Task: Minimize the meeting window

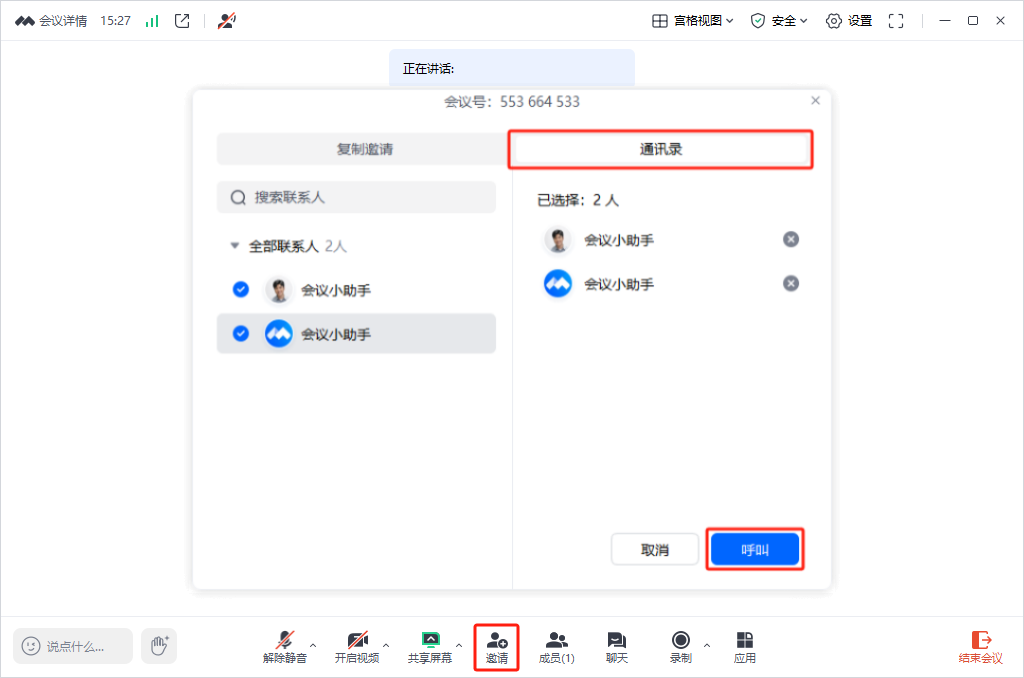Action: [944, 21]
